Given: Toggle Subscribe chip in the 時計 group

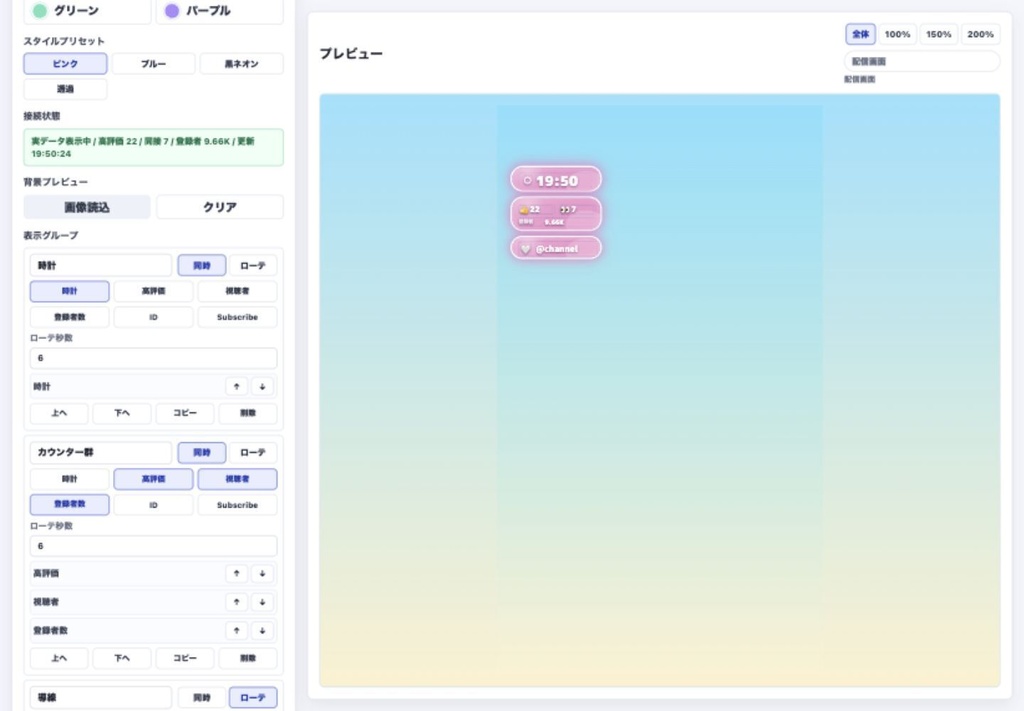Looking at the screenshot, I should [237, 317].
